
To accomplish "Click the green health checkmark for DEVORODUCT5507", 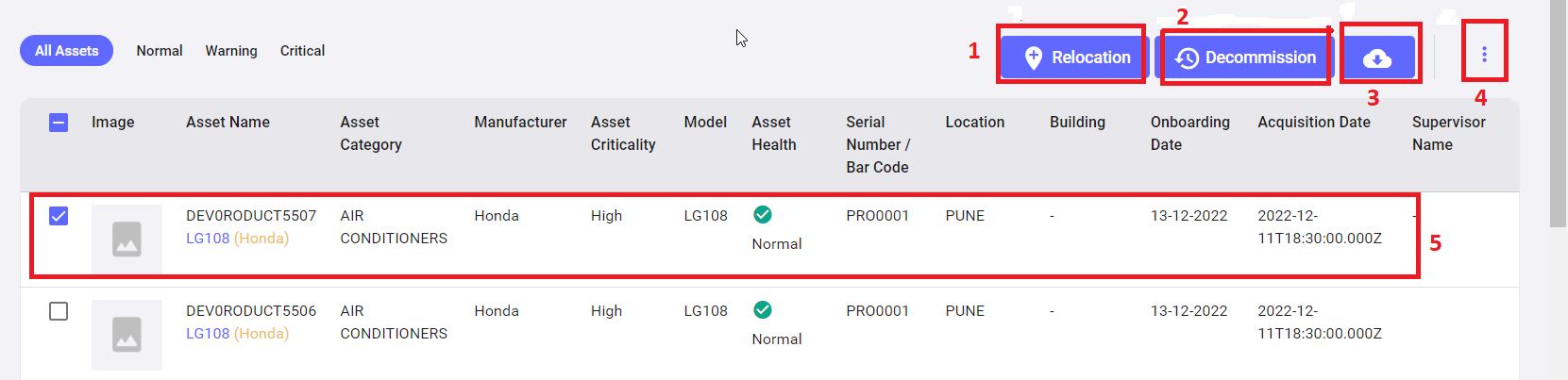I will click(x=763, y=215).
